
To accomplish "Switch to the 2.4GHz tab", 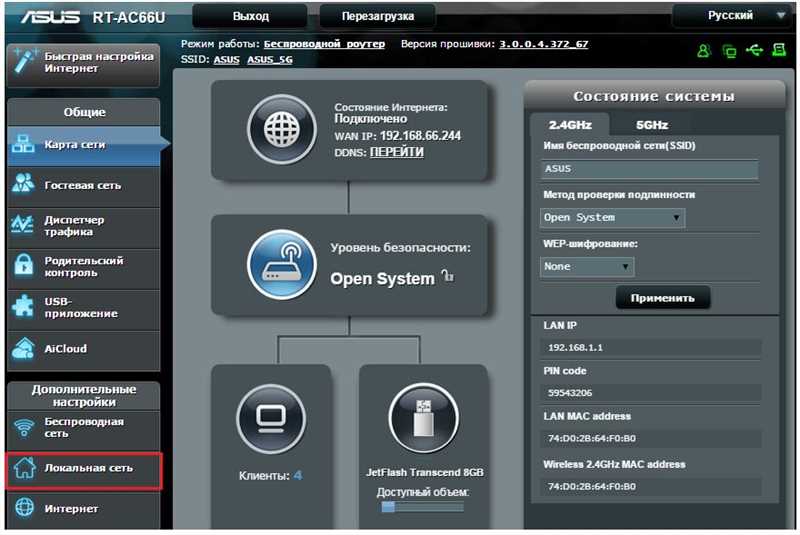I will 570,125.
